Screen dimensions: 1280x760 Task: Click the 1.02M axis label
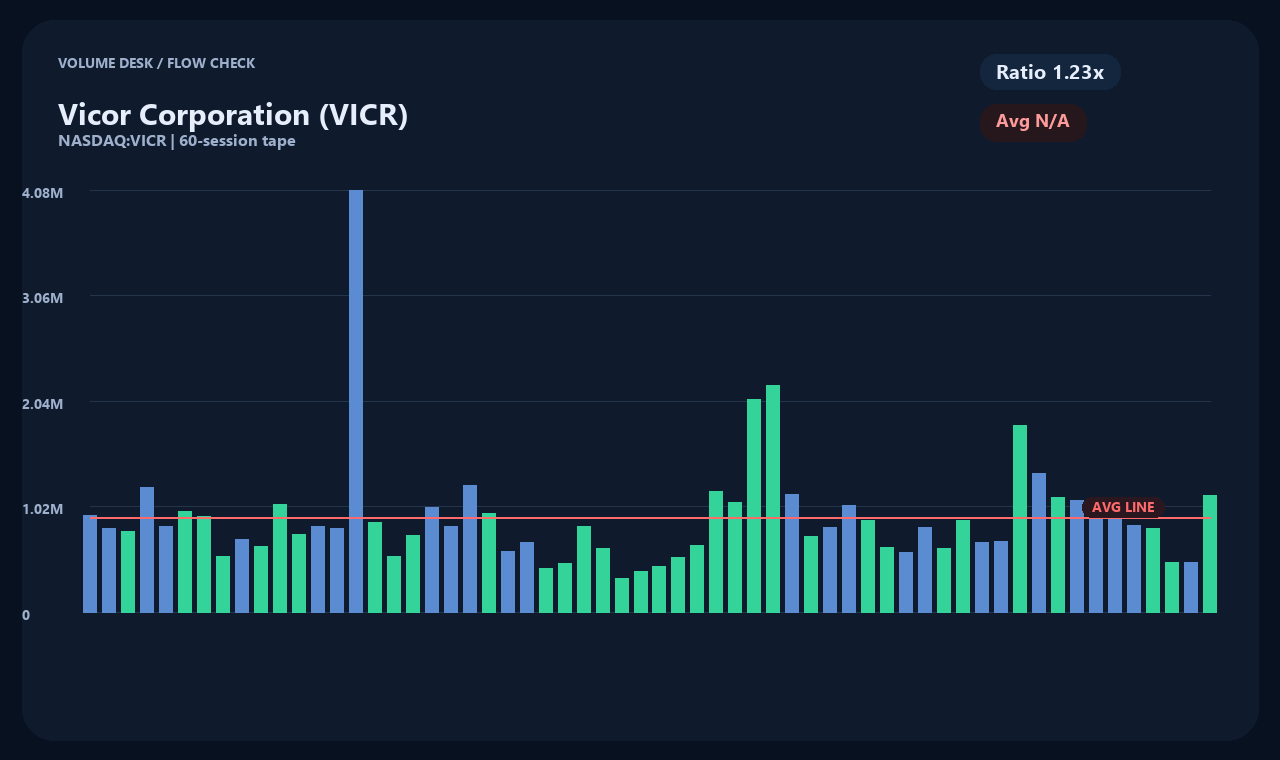(x=42, y=509)
